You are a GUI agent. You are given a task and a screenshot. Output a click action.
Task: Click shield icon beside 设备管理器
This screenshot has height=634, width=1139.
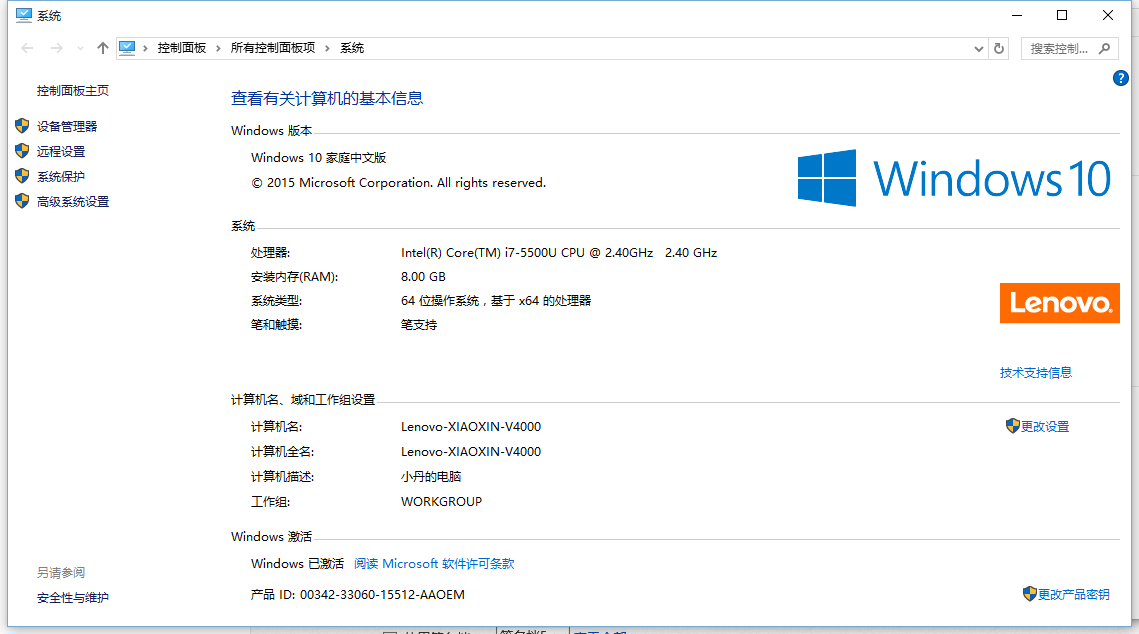23,126
